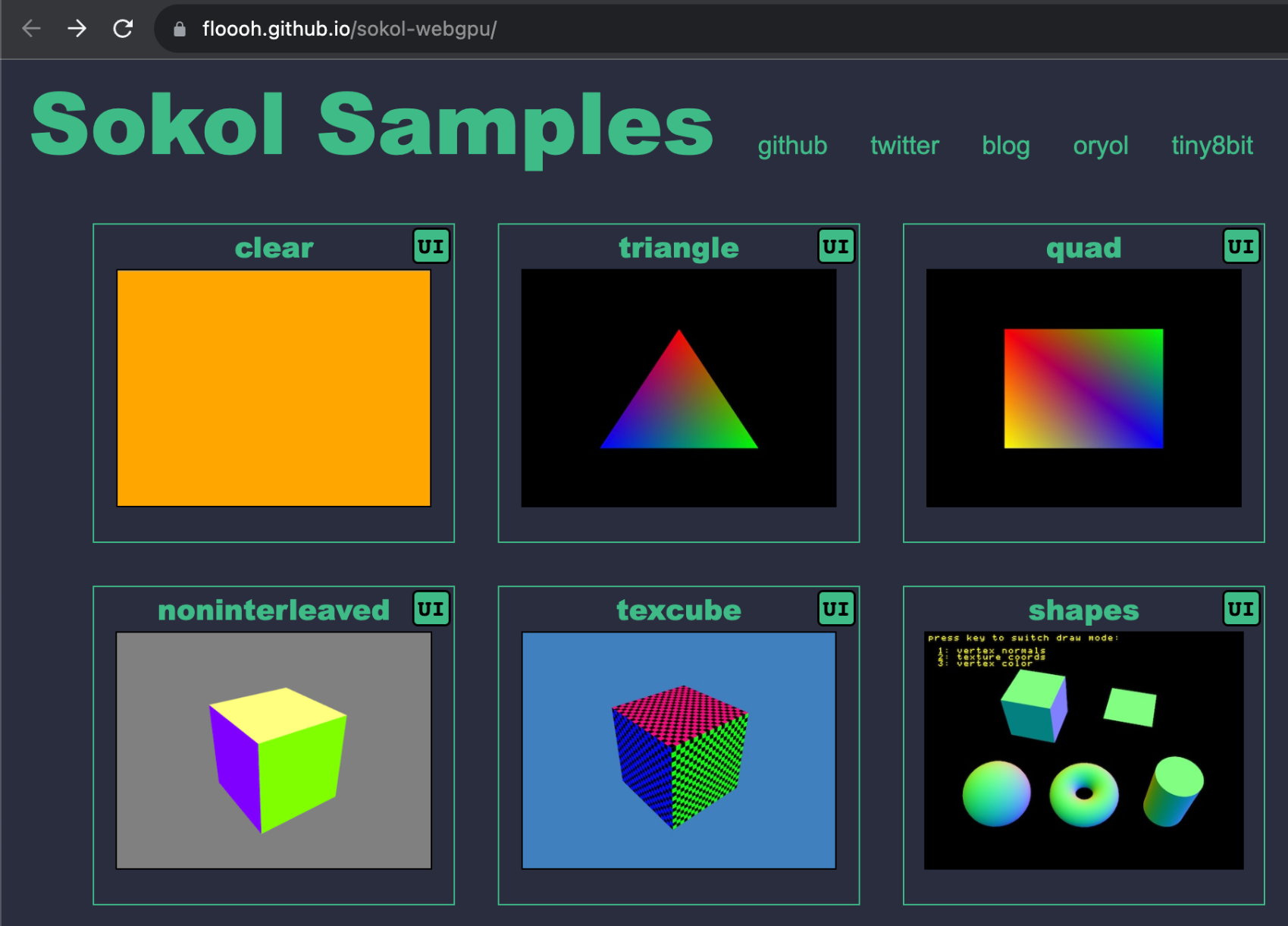Visit the twitter link

click(x=904, y=145)
